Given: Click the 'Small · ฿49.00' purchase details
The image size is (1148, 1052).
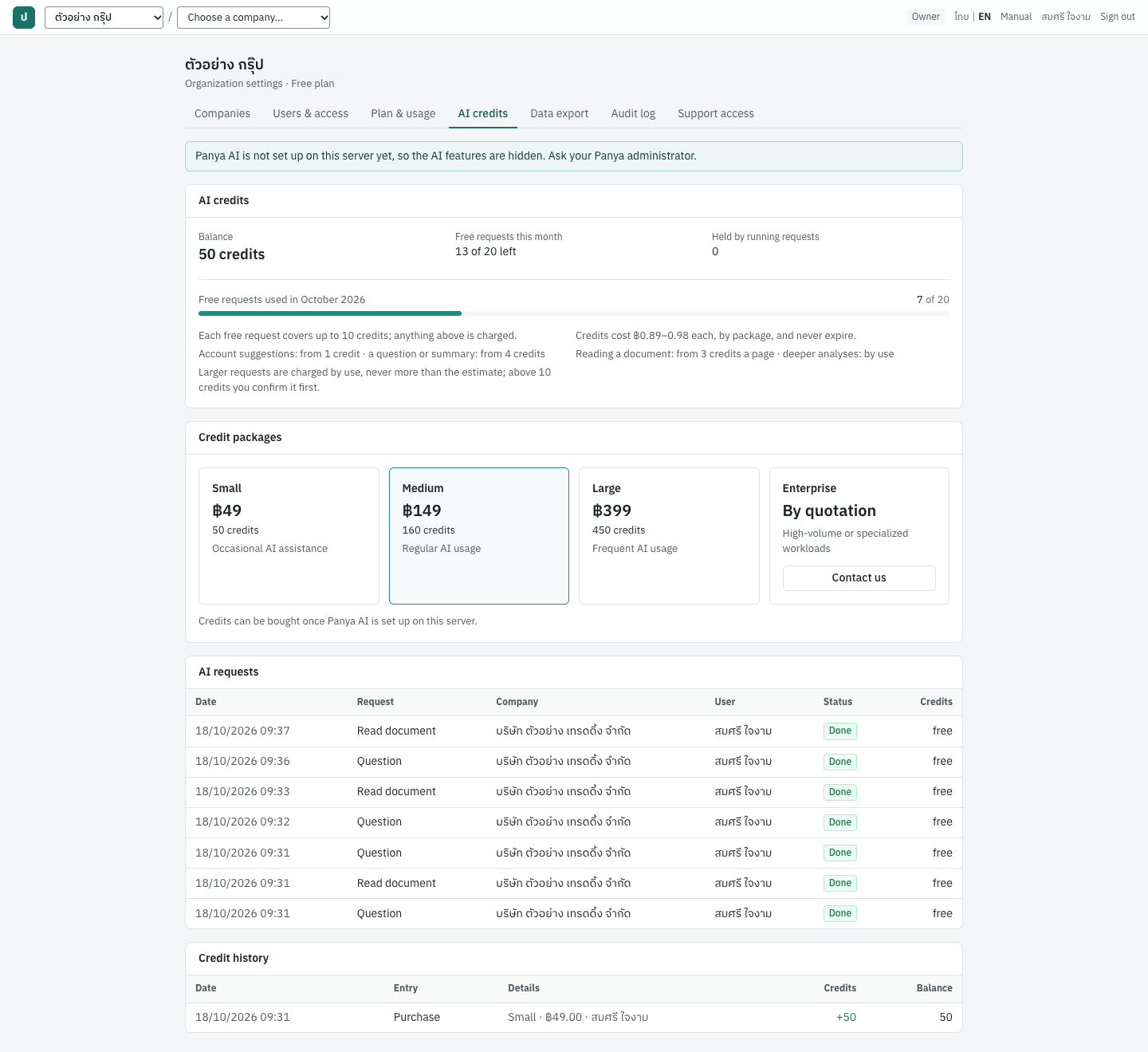Looking at the screenshot, I should (578, 1018).
